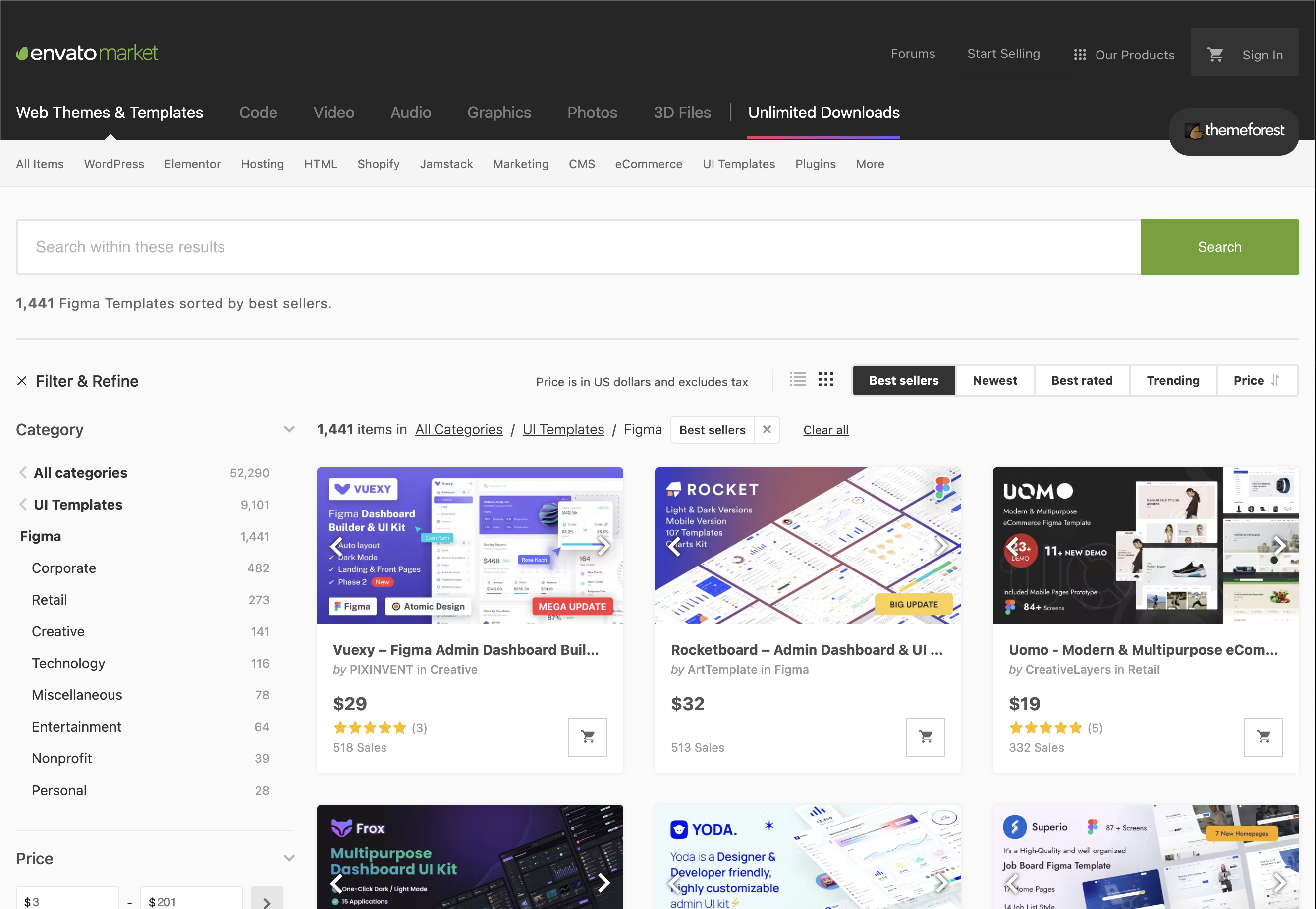Image resolution: width=1316 pixels, height=909 pixels.
Task: Open the Web Themes & Templates menu
Action: (110, 112)
